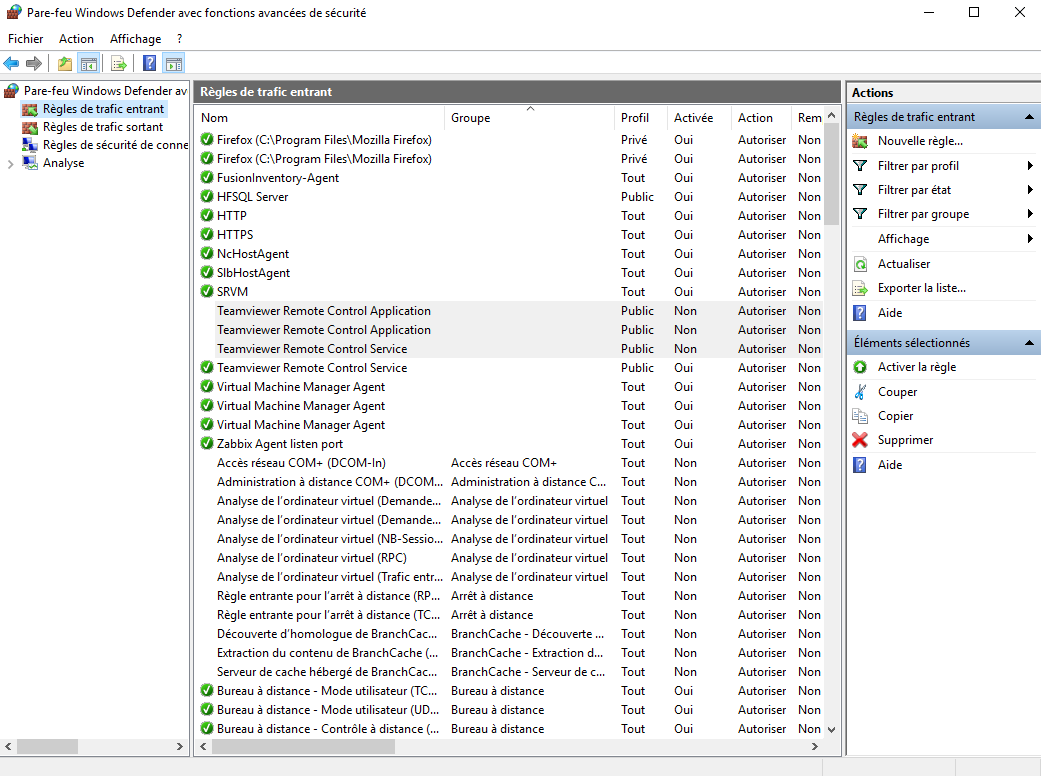Click the Copier icon

pyautogui.click(x=860, y=416)
